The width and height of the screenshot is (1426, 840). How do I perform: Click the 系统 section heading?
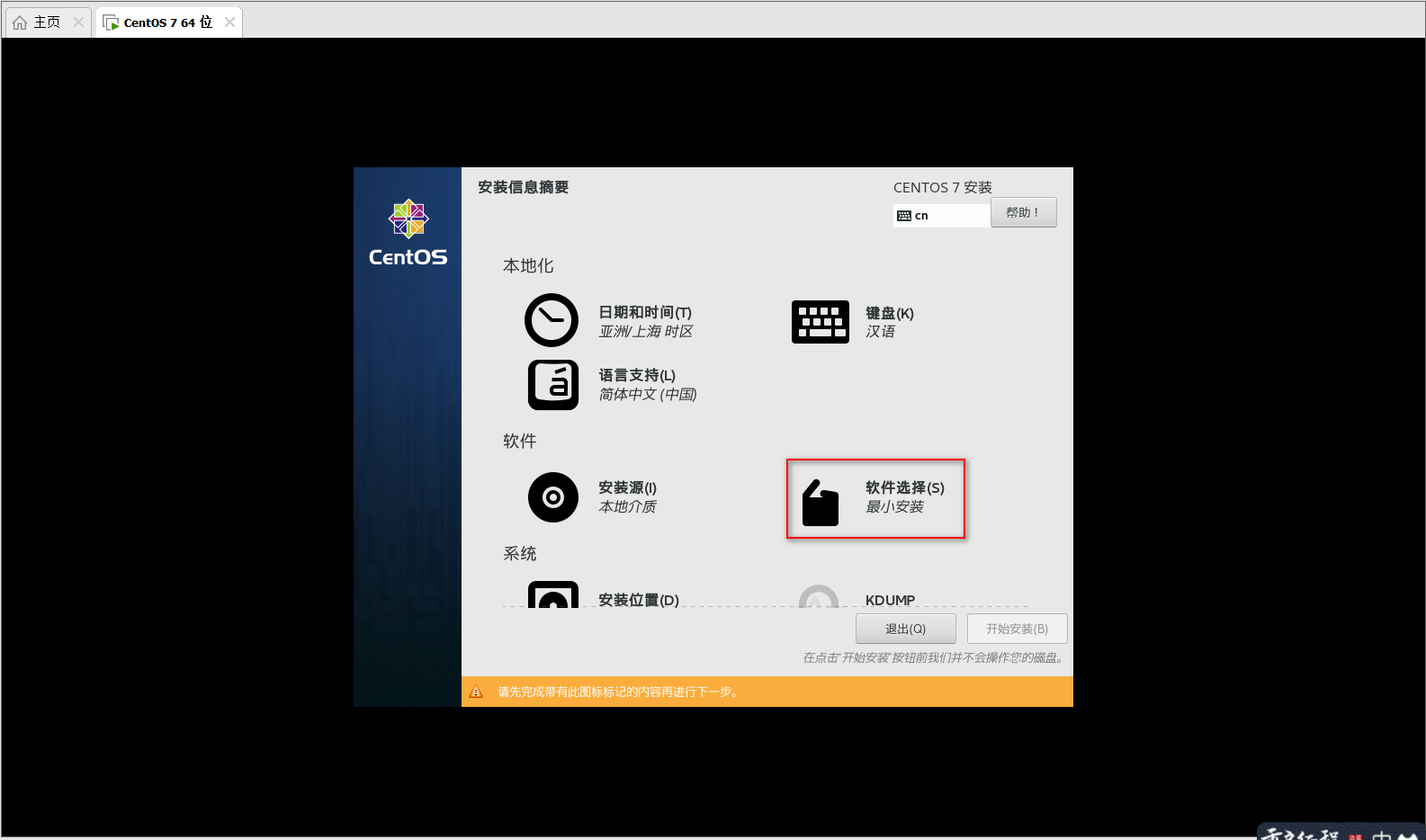click(x=520, y=554)
